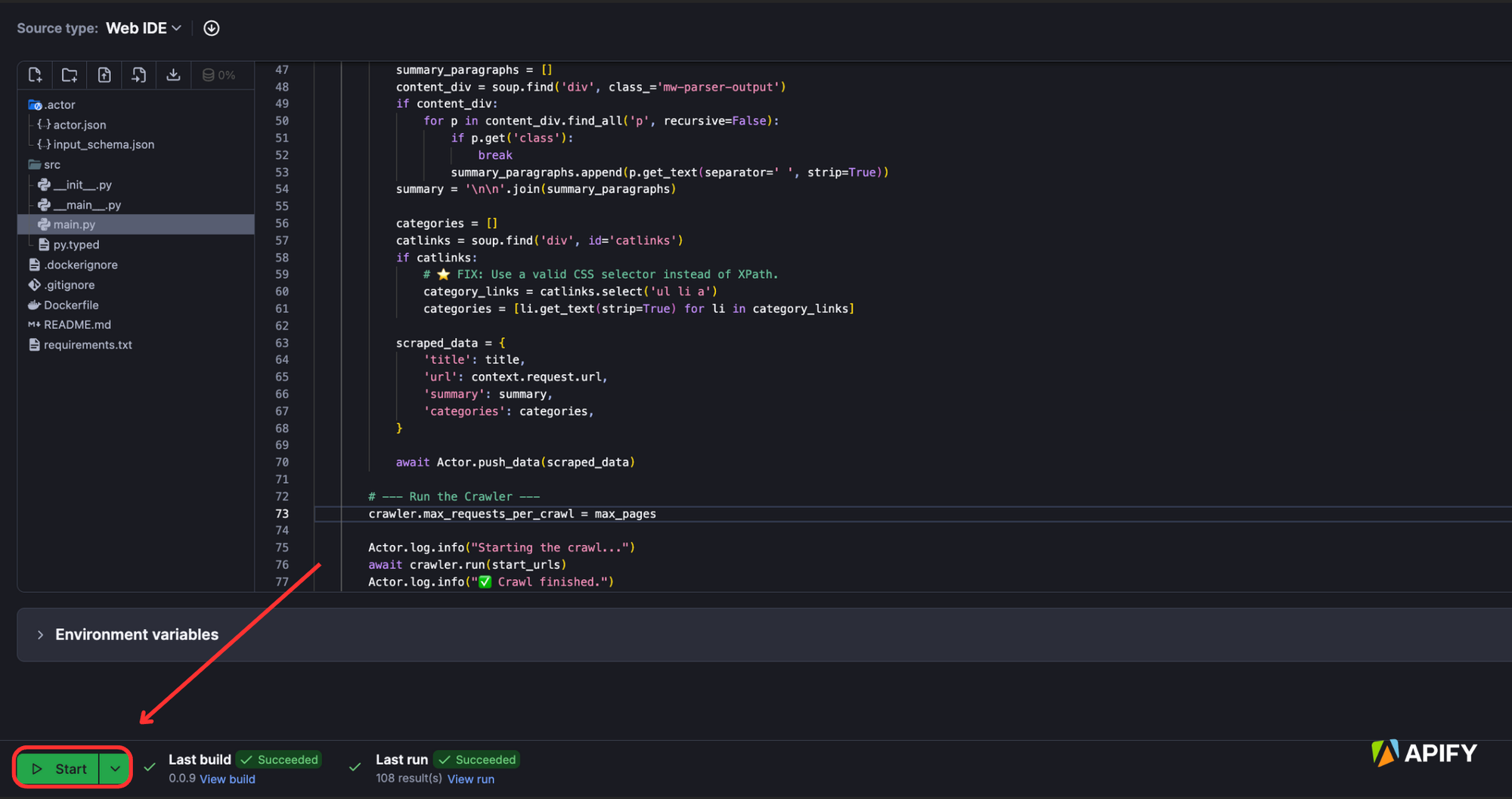Open the dropdown arrow next to Start
The width and height of the screenshot is (1512, 799).
pos(115,769)
